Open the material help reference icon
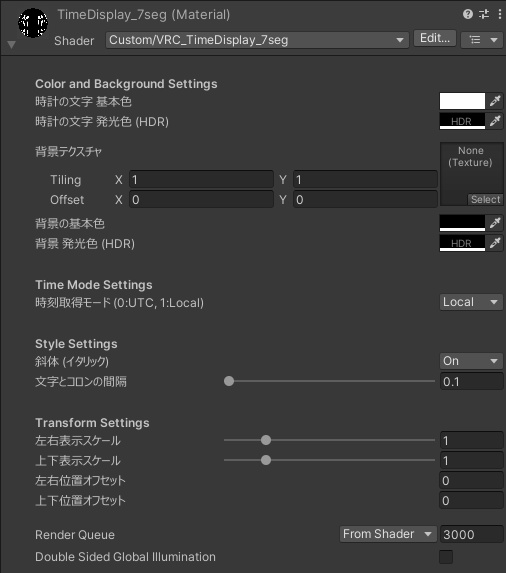The width and height of the screenshot is (506, 573). [468, 14]
